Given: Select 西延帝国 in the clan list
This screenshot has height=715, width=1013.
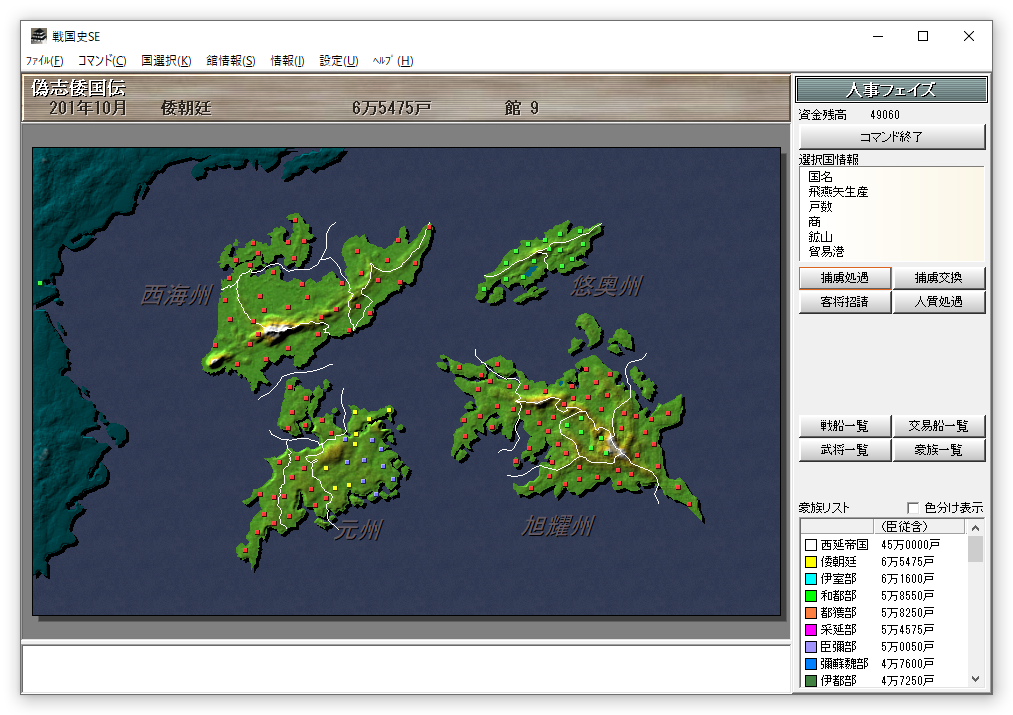Looking at the screenshot, I should pos(844,545).
